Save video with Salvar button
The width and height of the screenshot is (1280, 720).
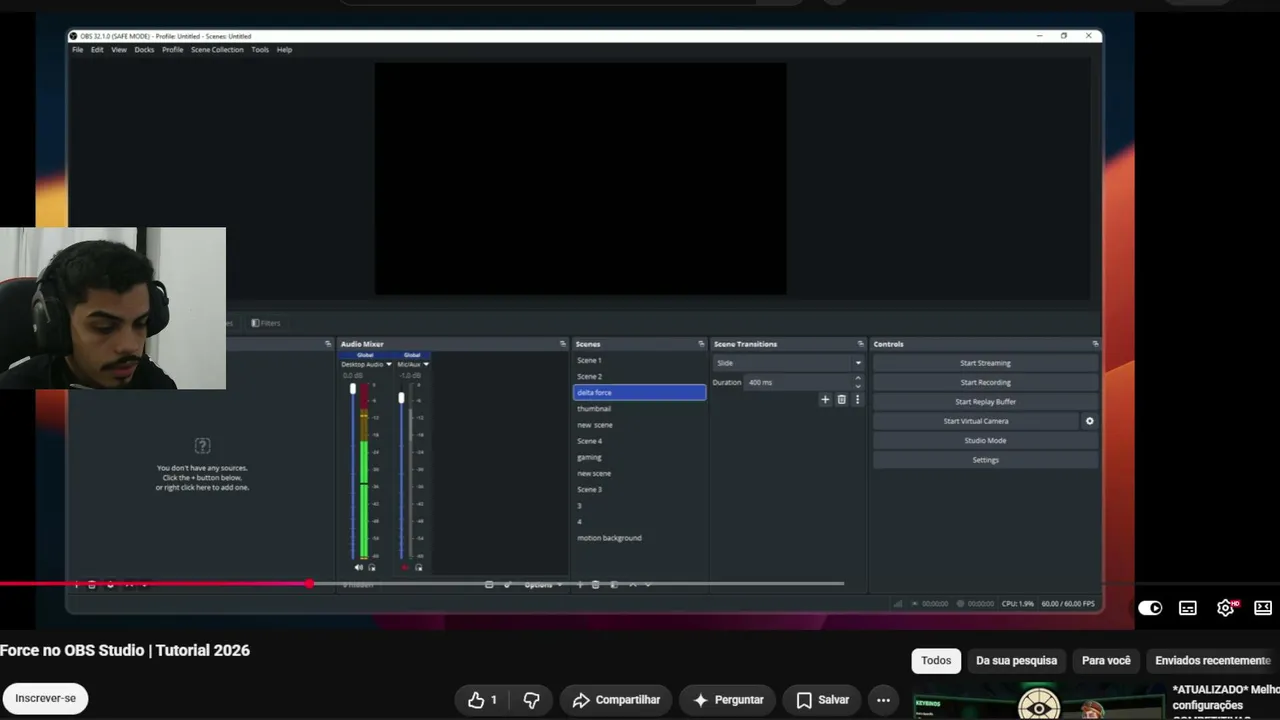[822, 700]
